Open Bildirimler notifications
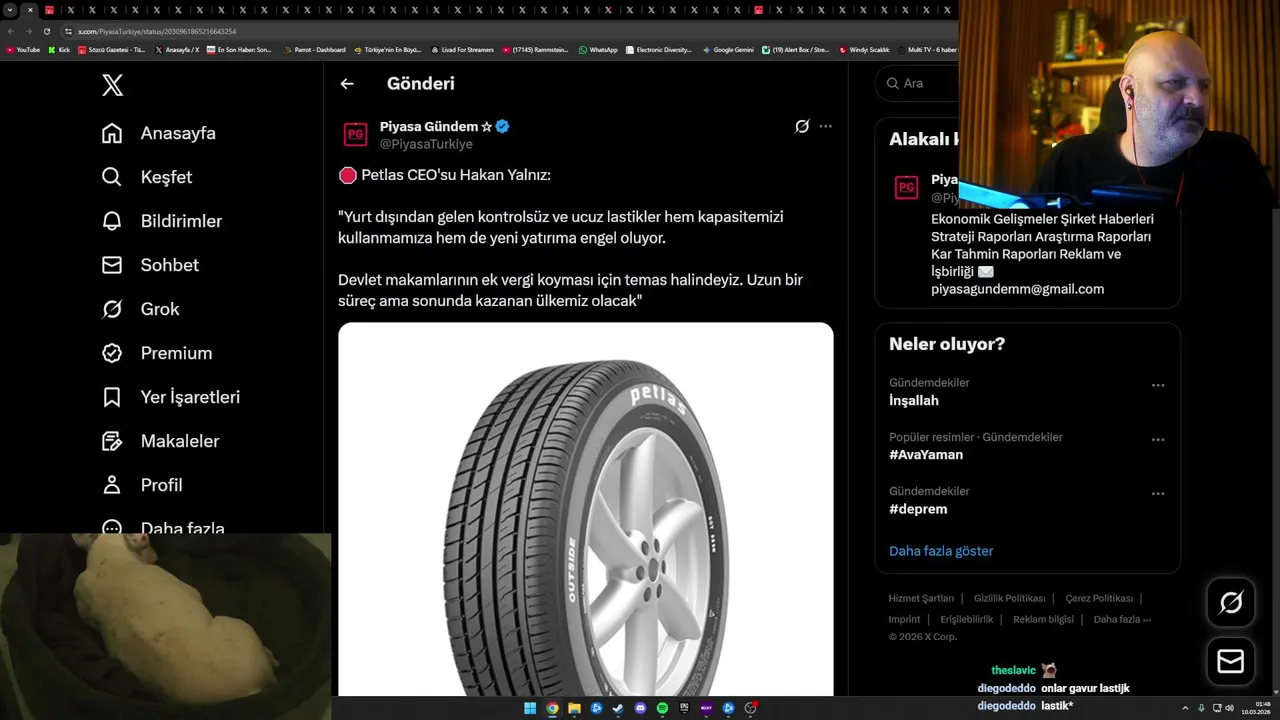Viewport: 1280px width, 720px height. tap(162, 221)
